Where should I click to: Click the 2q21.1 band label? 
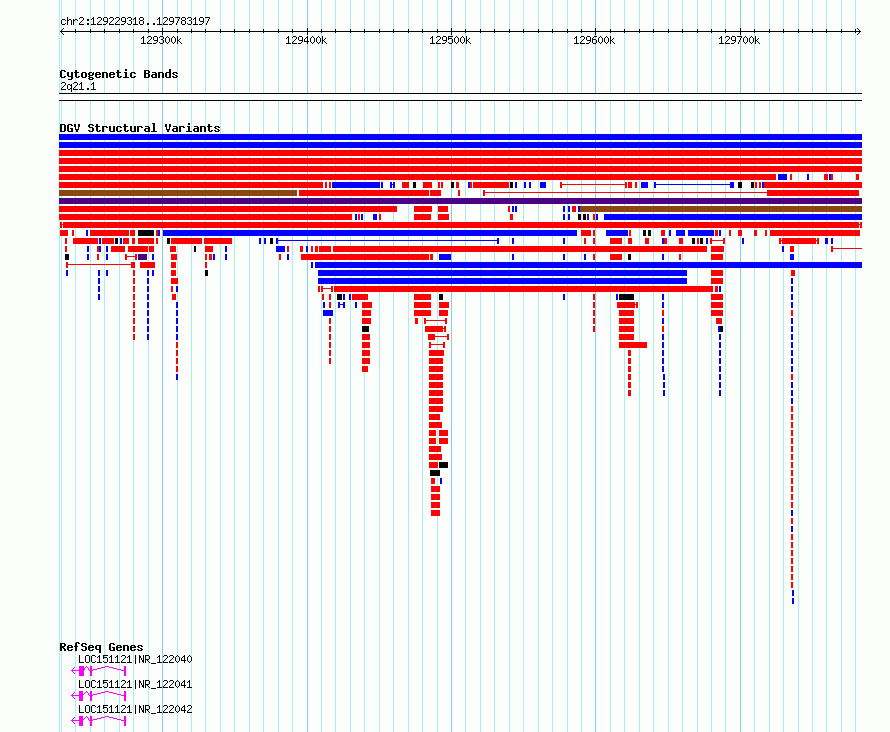coord(78,86)
